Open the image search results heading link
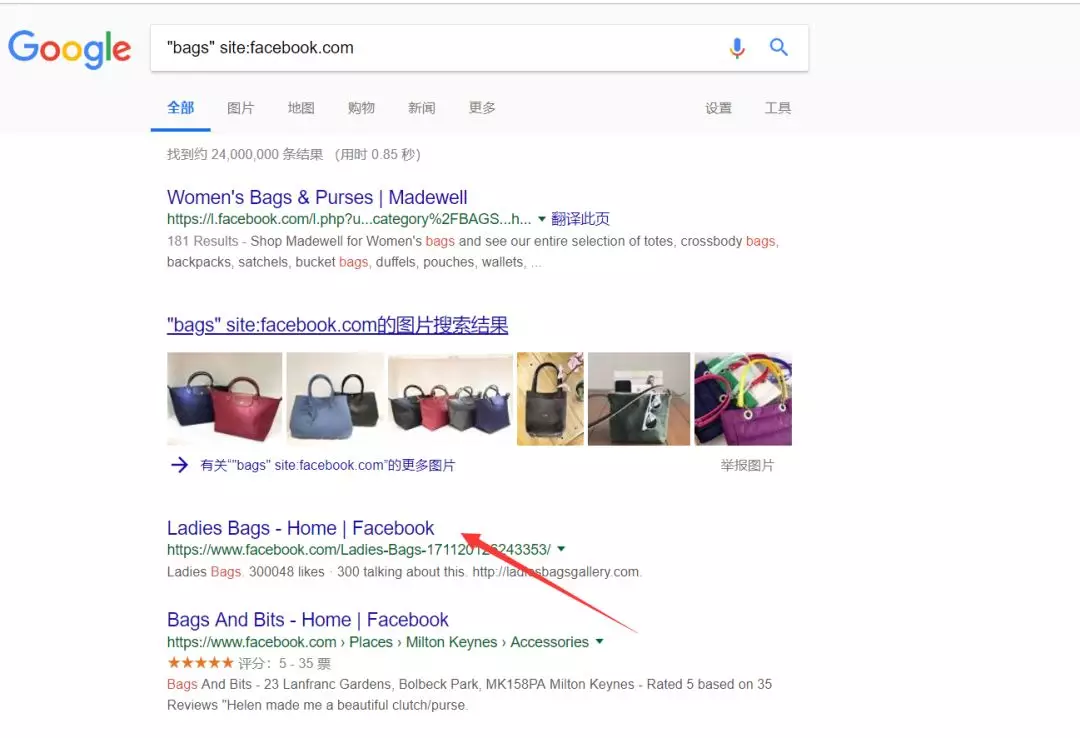 pyautogui.click(x=338, y=325)
